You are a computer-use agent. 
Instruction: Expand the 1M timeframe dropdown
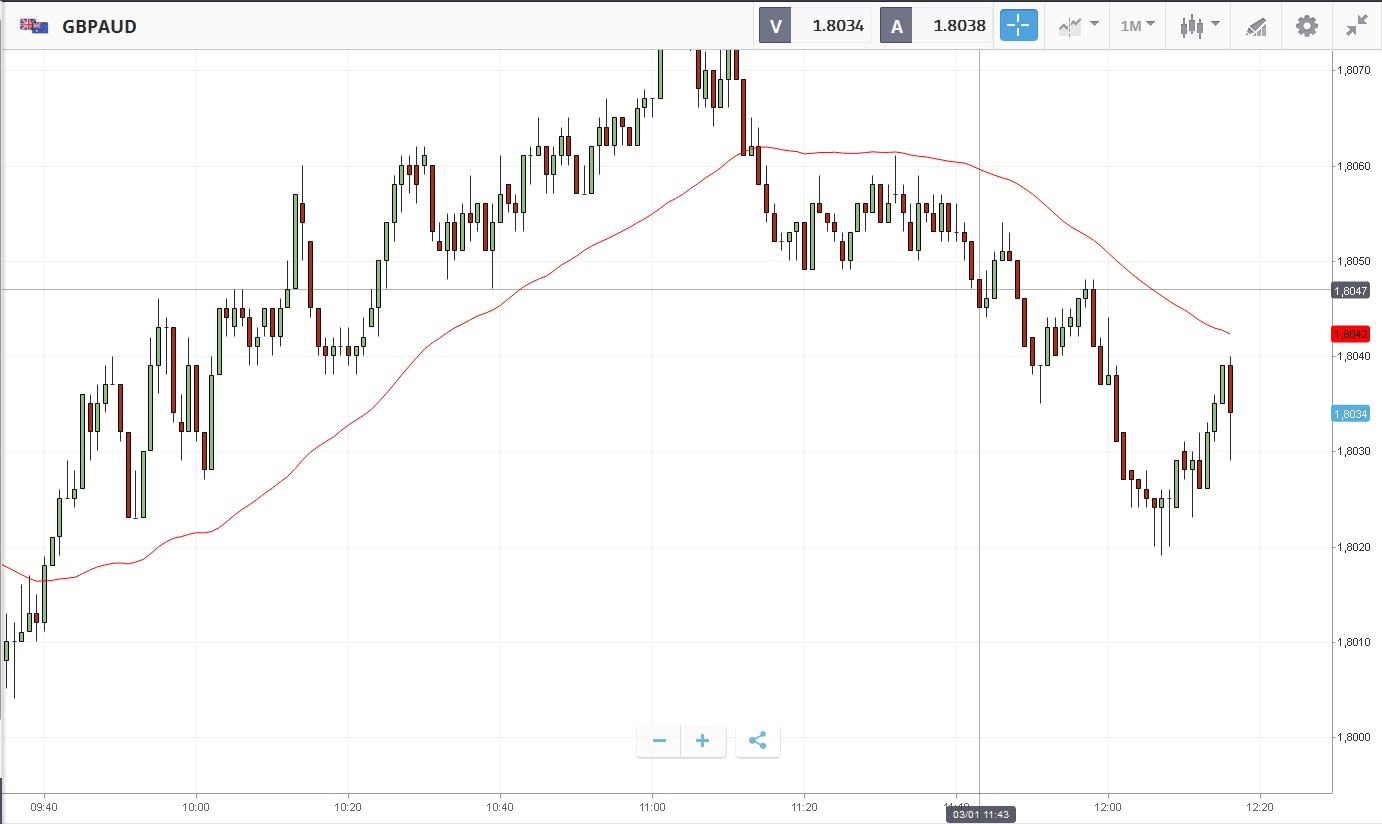point(1137,26)
